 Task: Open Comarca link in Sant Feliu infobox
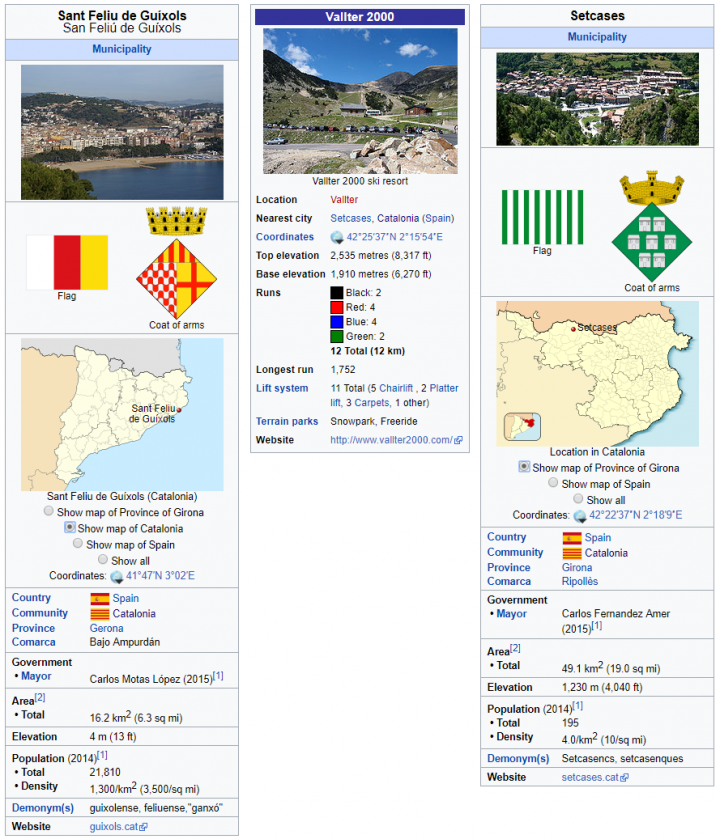pyautogui.click(x=34, y=643)
